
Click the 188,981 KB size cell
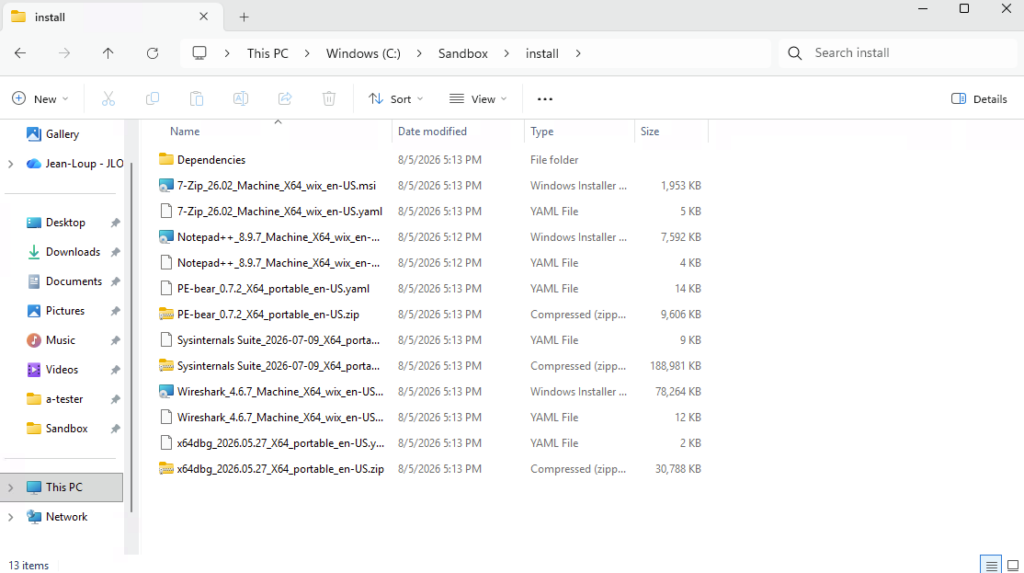pyautogui.click(x=675, y=366)
